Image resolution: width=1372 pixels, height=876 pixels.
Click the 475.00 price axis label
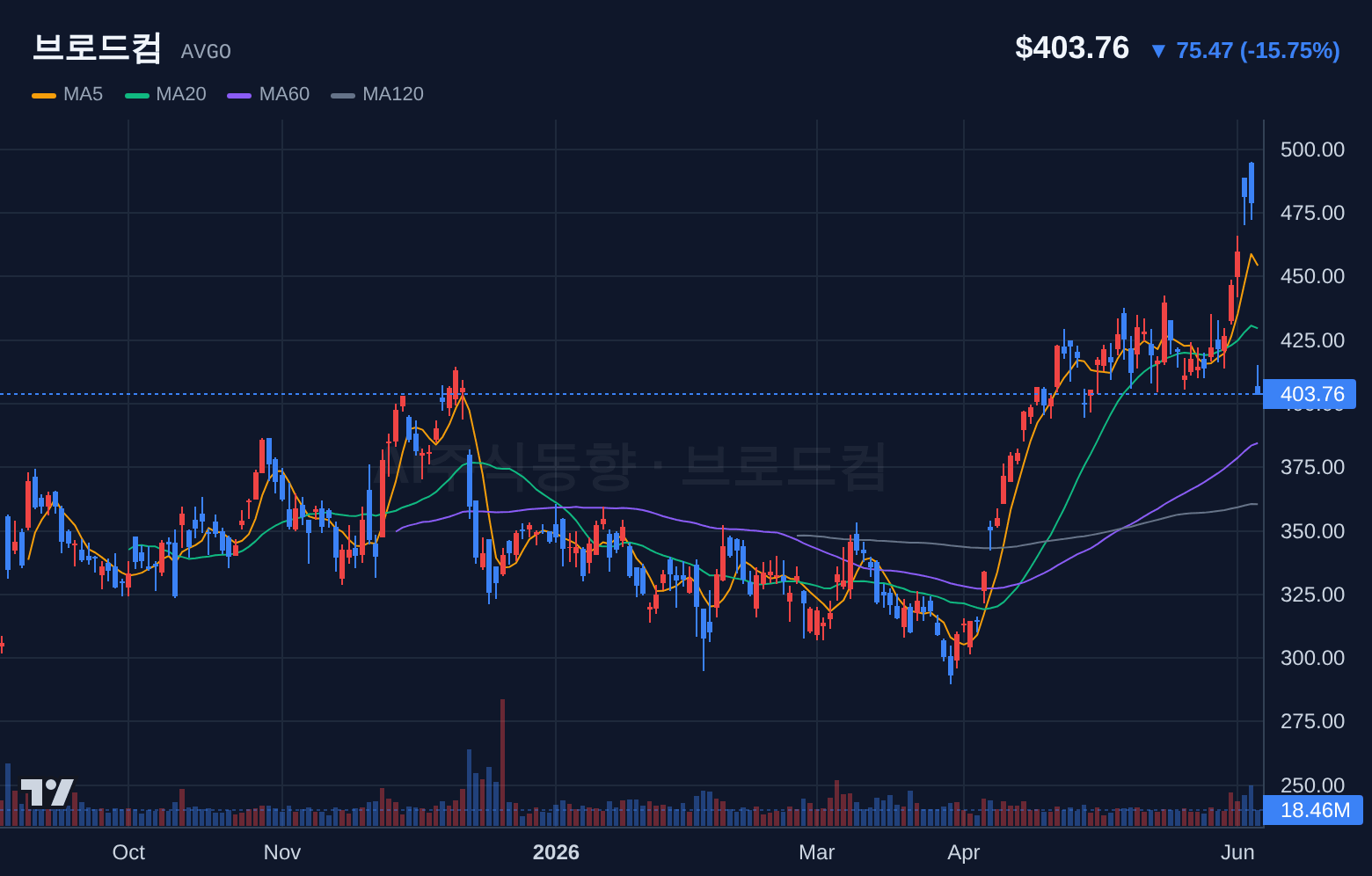(1312, 213)
